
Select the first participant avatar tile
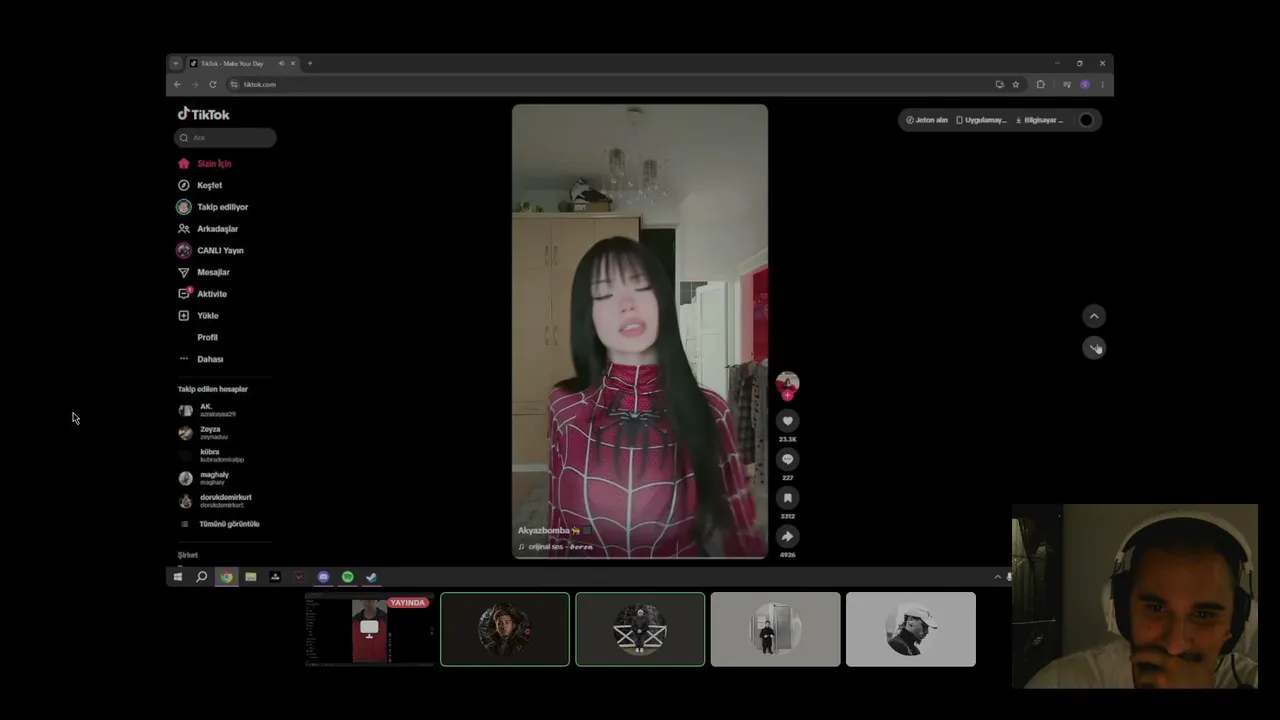coord(505,629)
